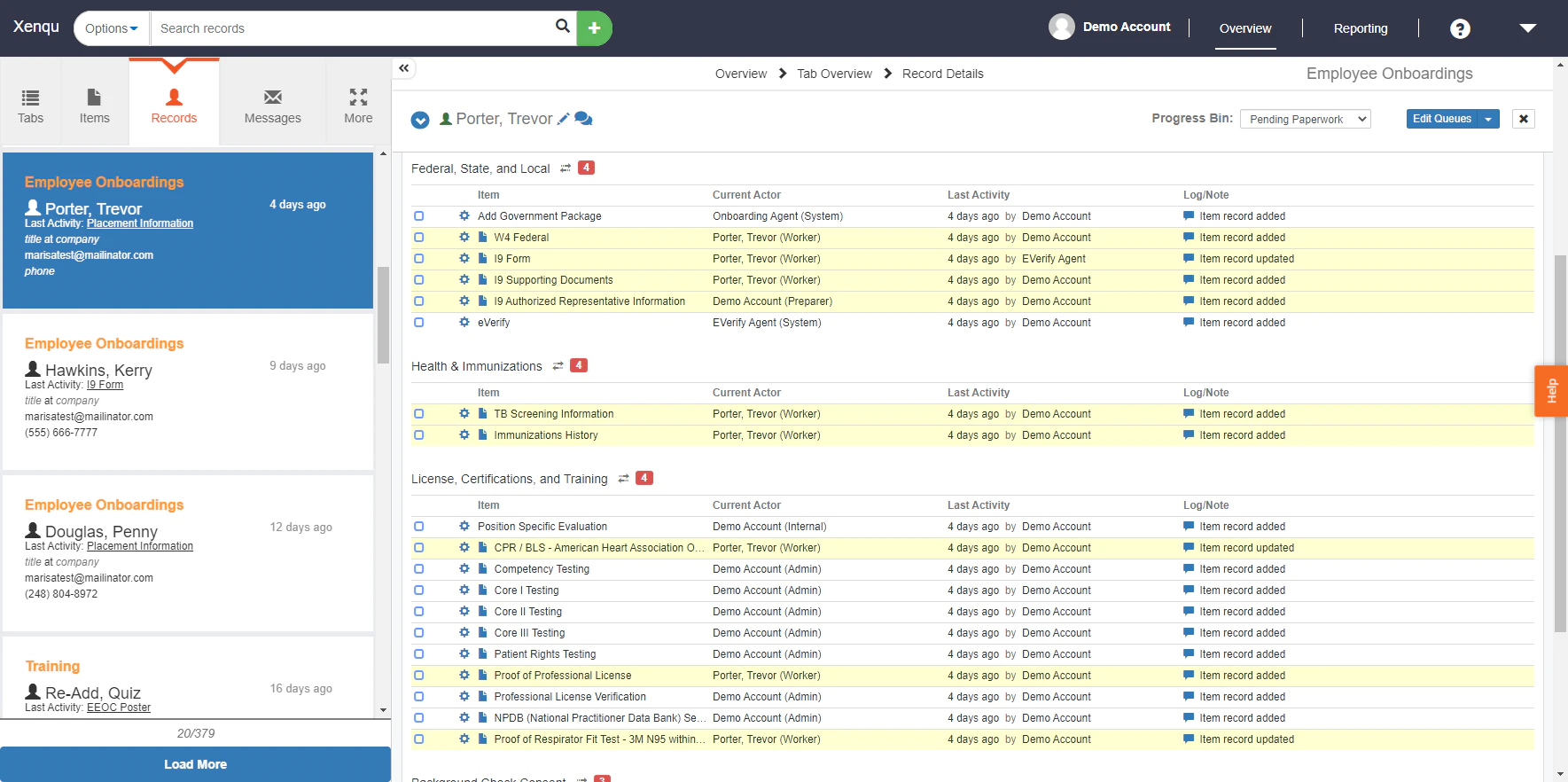Check the I9 Form row checkbox
This screenshot has width=1568, height=782.
419,259
